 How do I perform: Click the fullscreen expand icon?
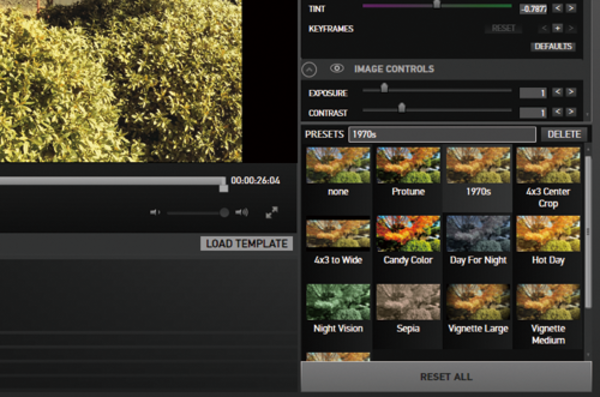tap(272, 212)
